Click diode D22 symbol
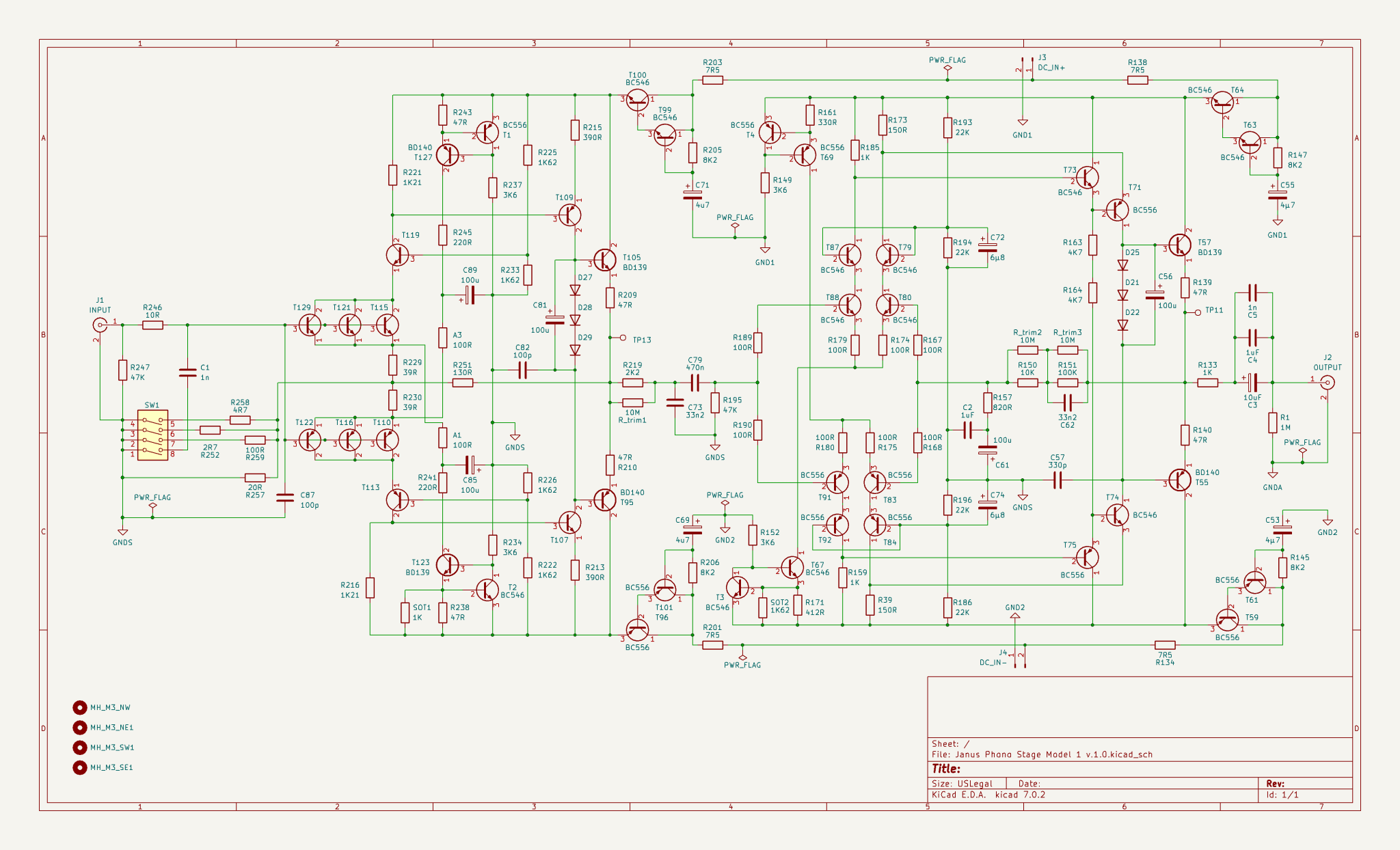Viewport: 1400px width, 850px height. pyautogui.click(x=1122, y=325)
